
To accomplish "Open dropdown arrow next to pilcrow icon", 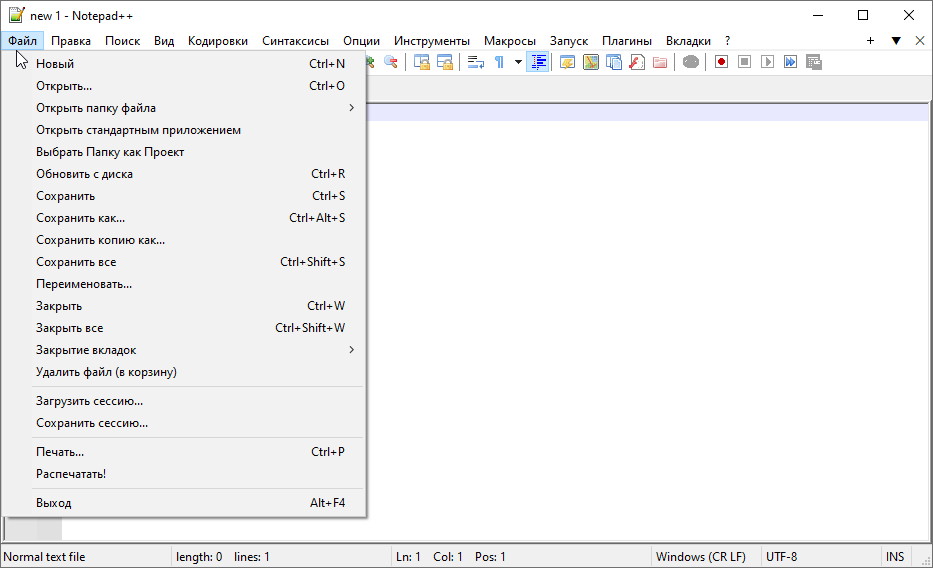I will 518,62.
